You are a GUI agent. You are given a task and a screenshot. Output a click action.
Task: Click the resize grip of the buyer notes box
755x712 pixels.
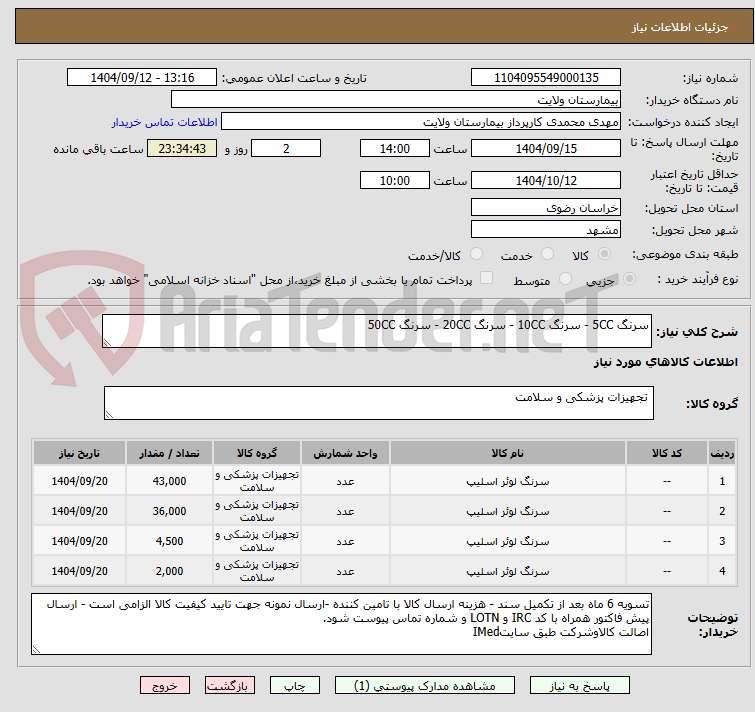[36, 650]
